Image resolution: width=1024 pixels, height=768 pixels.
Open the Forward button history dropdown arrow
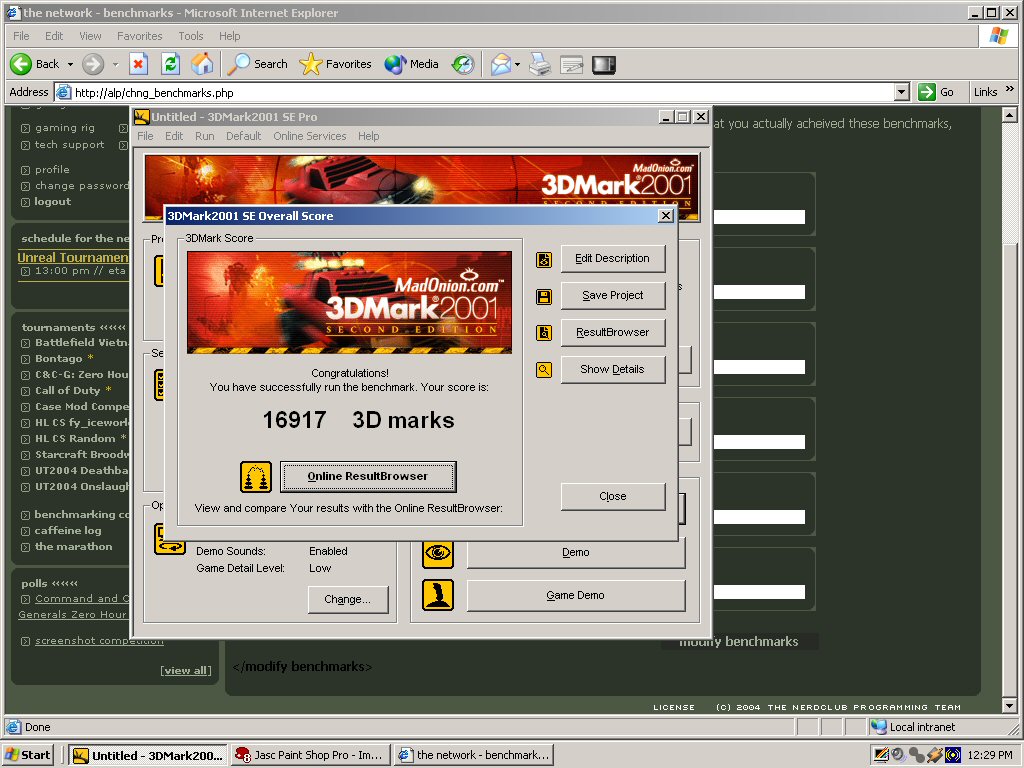115,65
